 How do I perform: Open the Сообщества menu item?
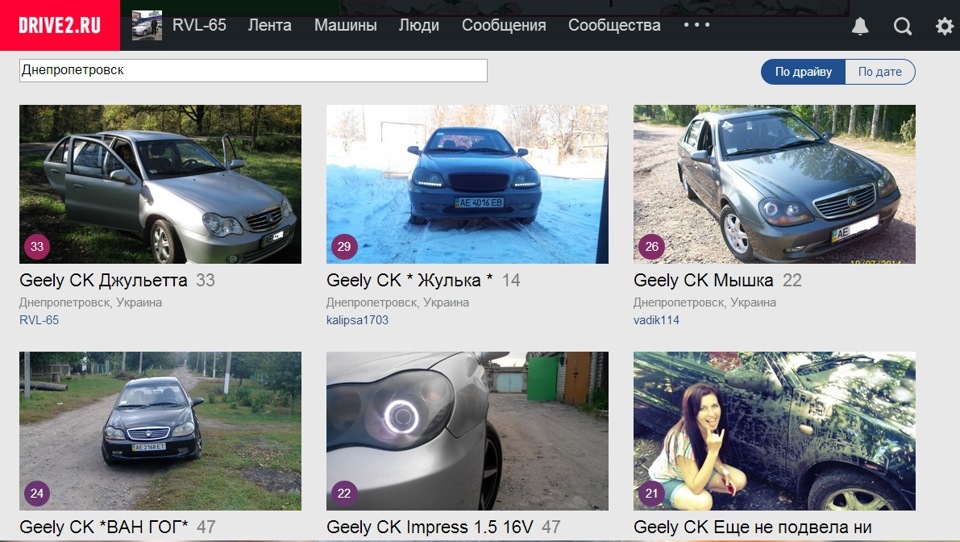[x=614, y=25]
